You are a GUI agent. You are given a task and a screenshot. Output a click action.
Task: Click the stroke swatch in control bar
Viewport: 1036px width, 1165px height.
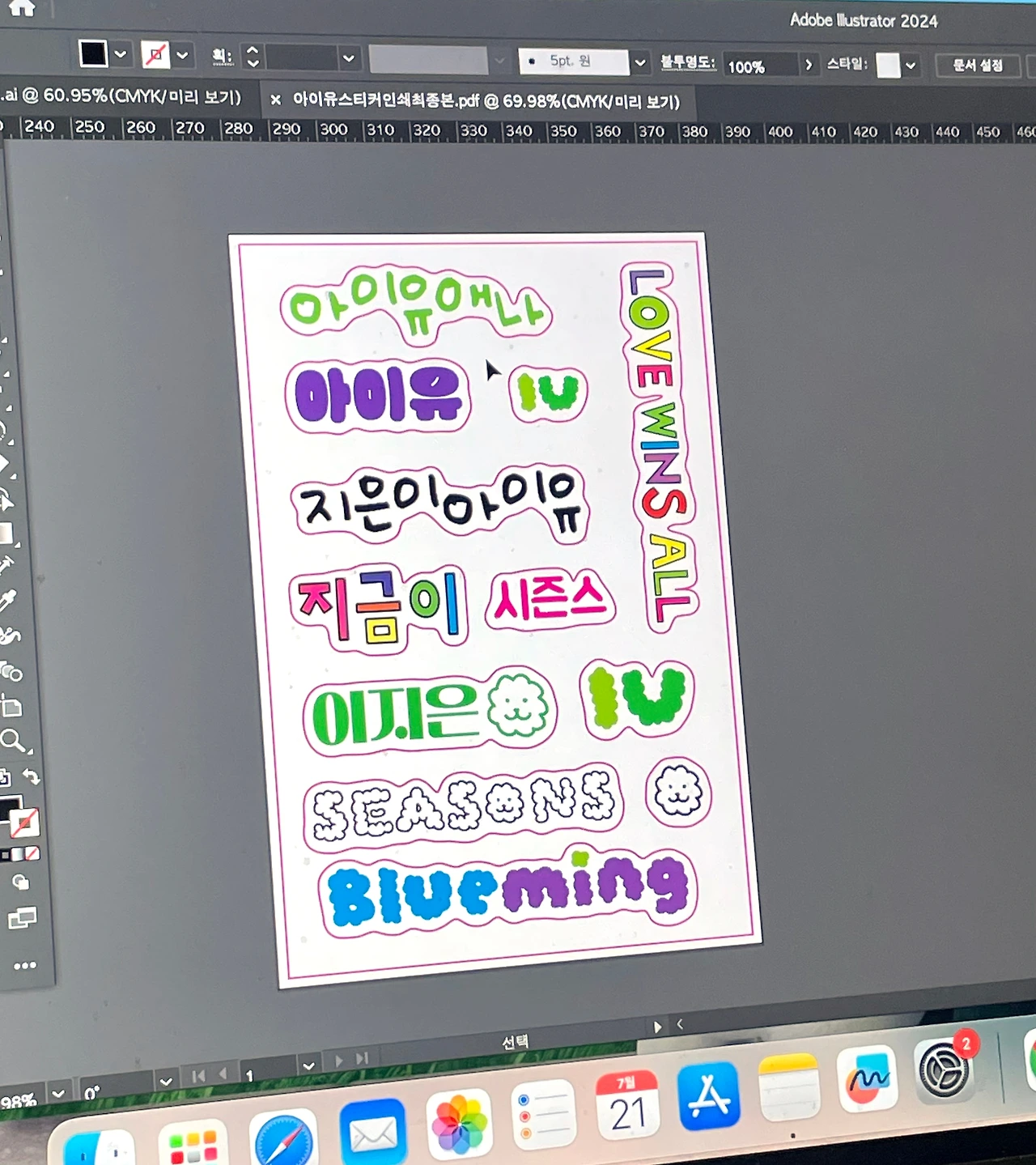(155, 55)
